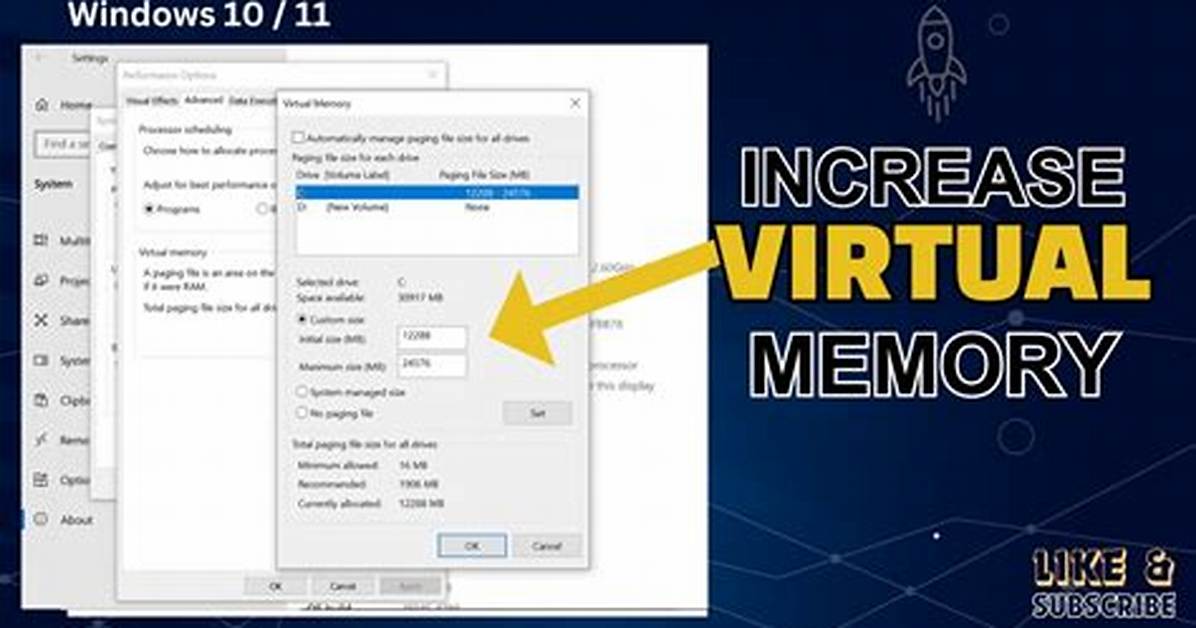Select No paging file radio button
The image size is (1196, 628).
[302, 413]
